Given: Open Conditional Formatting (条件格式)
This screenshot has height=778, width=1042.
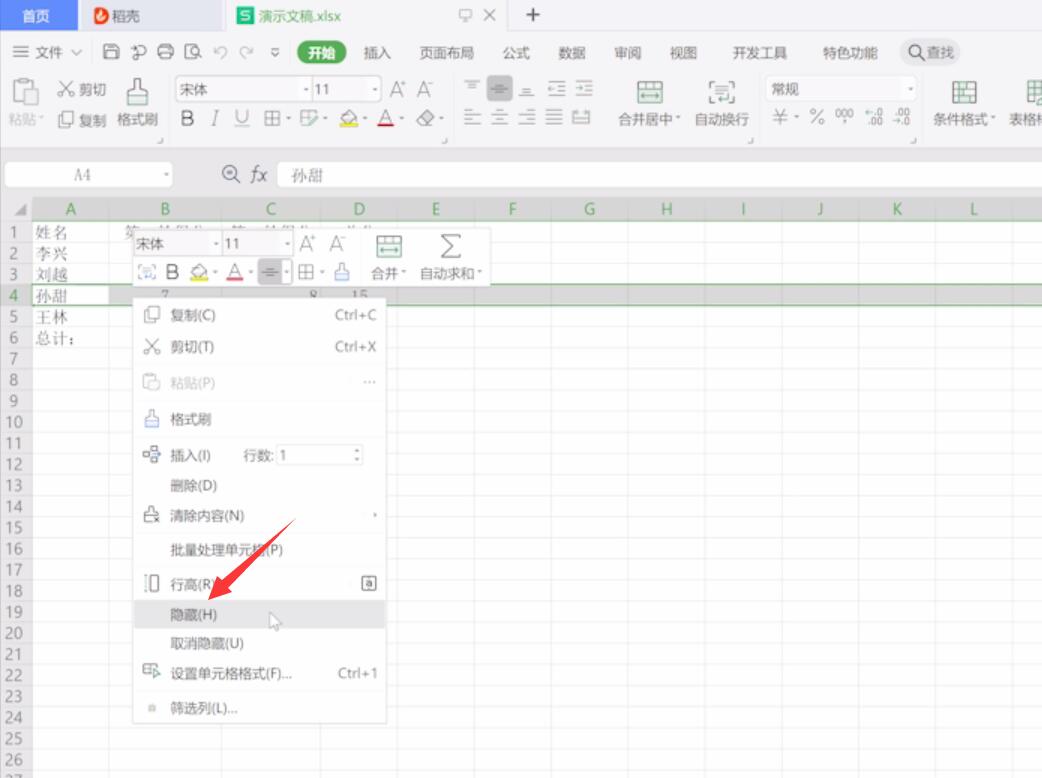Looking at the screenshot, I should [964, 103].
